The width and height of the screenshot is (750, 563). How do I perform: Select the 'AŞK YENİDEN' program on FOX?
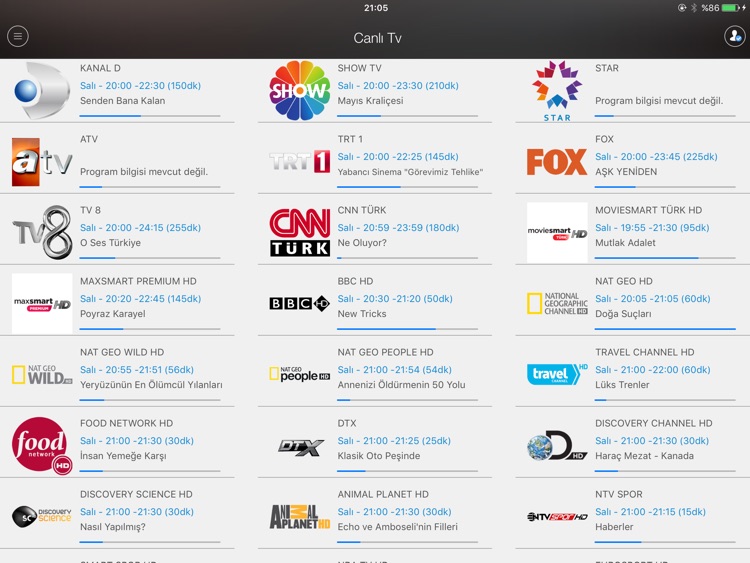626,172
